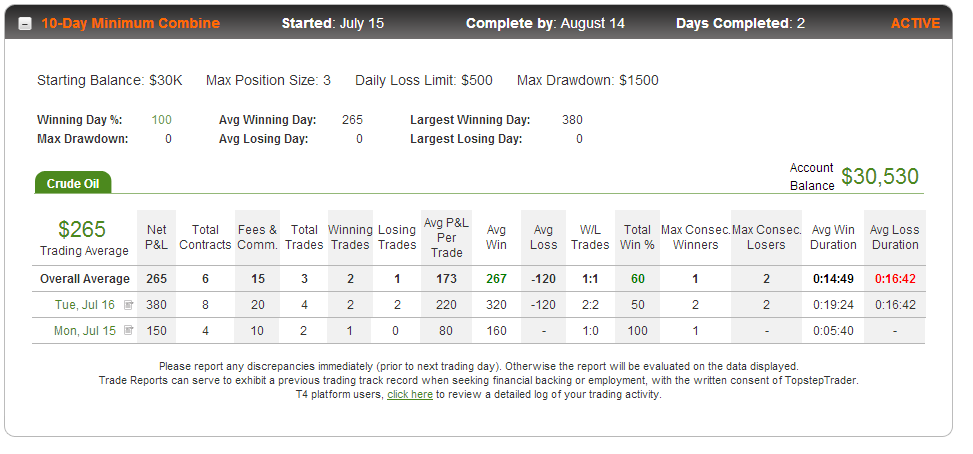Image resolution: width=973 pixels, height=454 pixels.
Task: Click the Net P&L column header
Action: coord(156,238)
